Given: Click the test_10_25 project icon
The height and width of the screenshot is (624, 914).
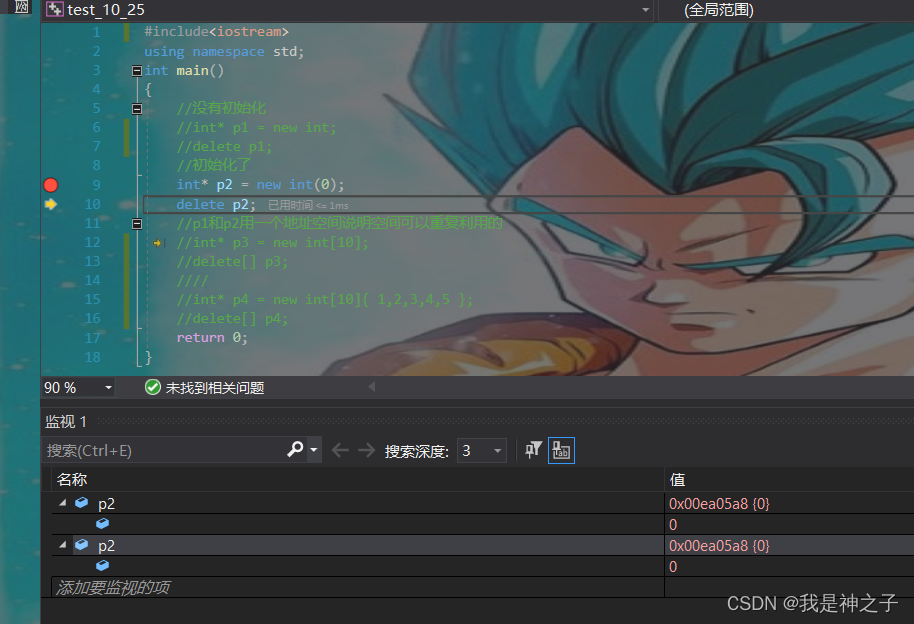Looking at the screenshot, I should click(55, 9).
